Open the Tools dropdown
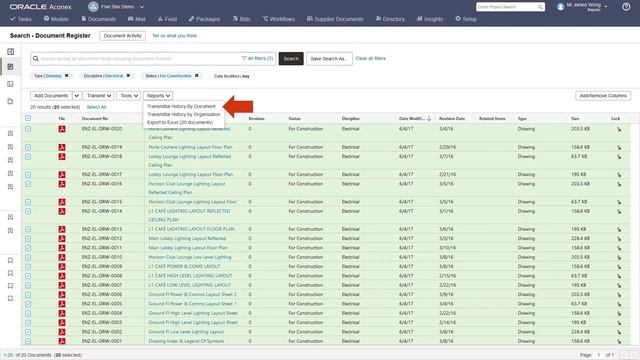 pyautogui.click(x=128, y=96)
